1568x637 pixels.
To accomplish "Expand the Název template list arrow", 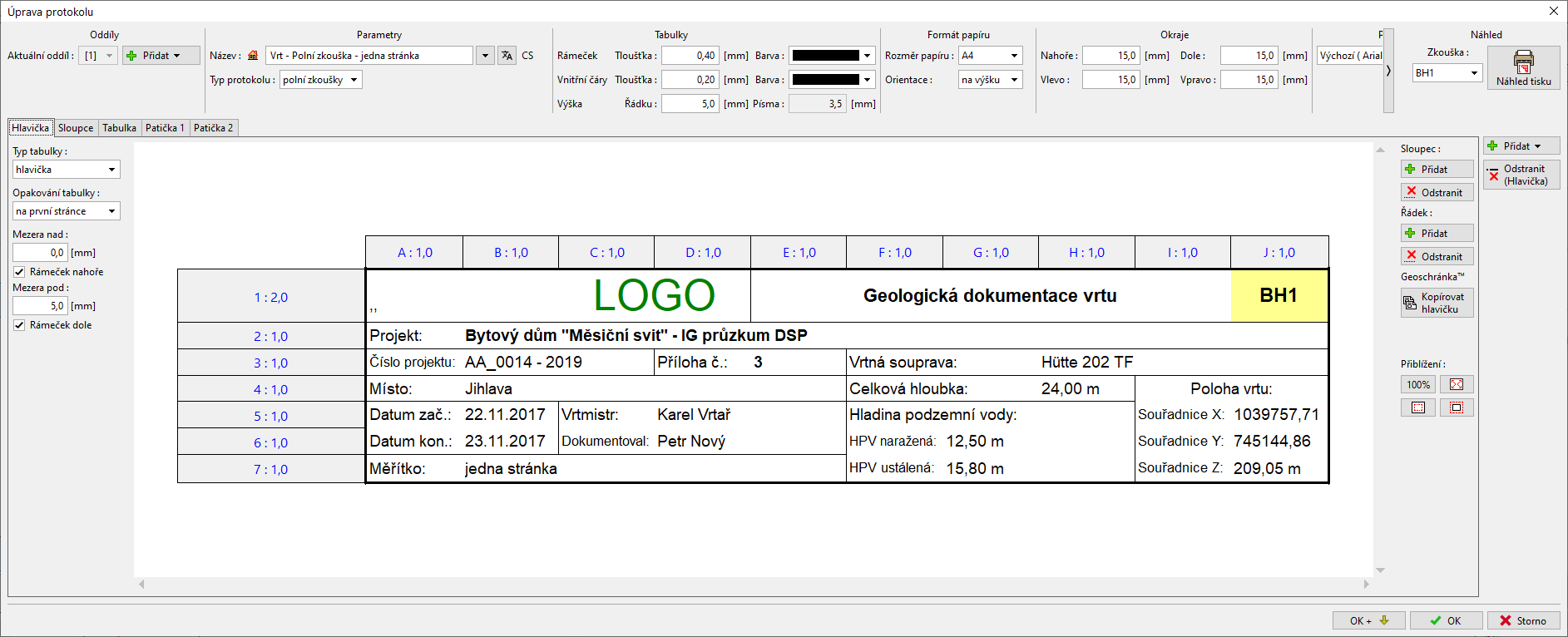I will tap(485, 56).
